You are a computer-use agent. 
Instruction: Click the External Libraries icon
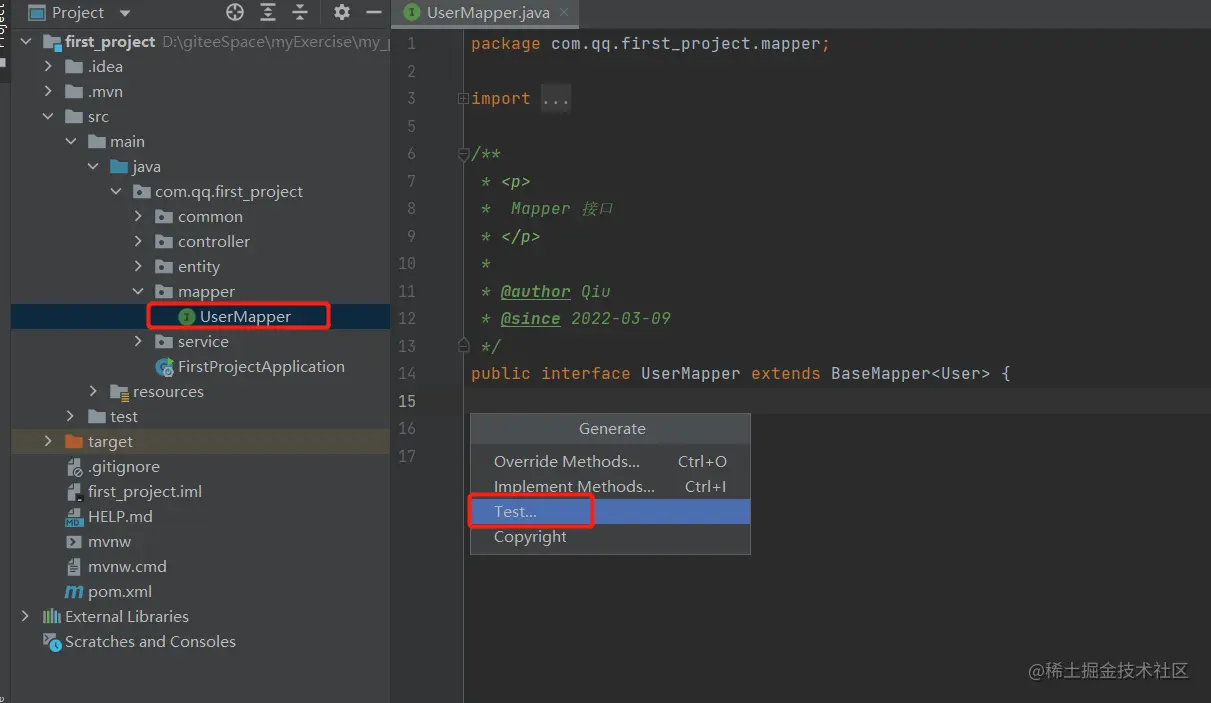[x=52, y=617]
